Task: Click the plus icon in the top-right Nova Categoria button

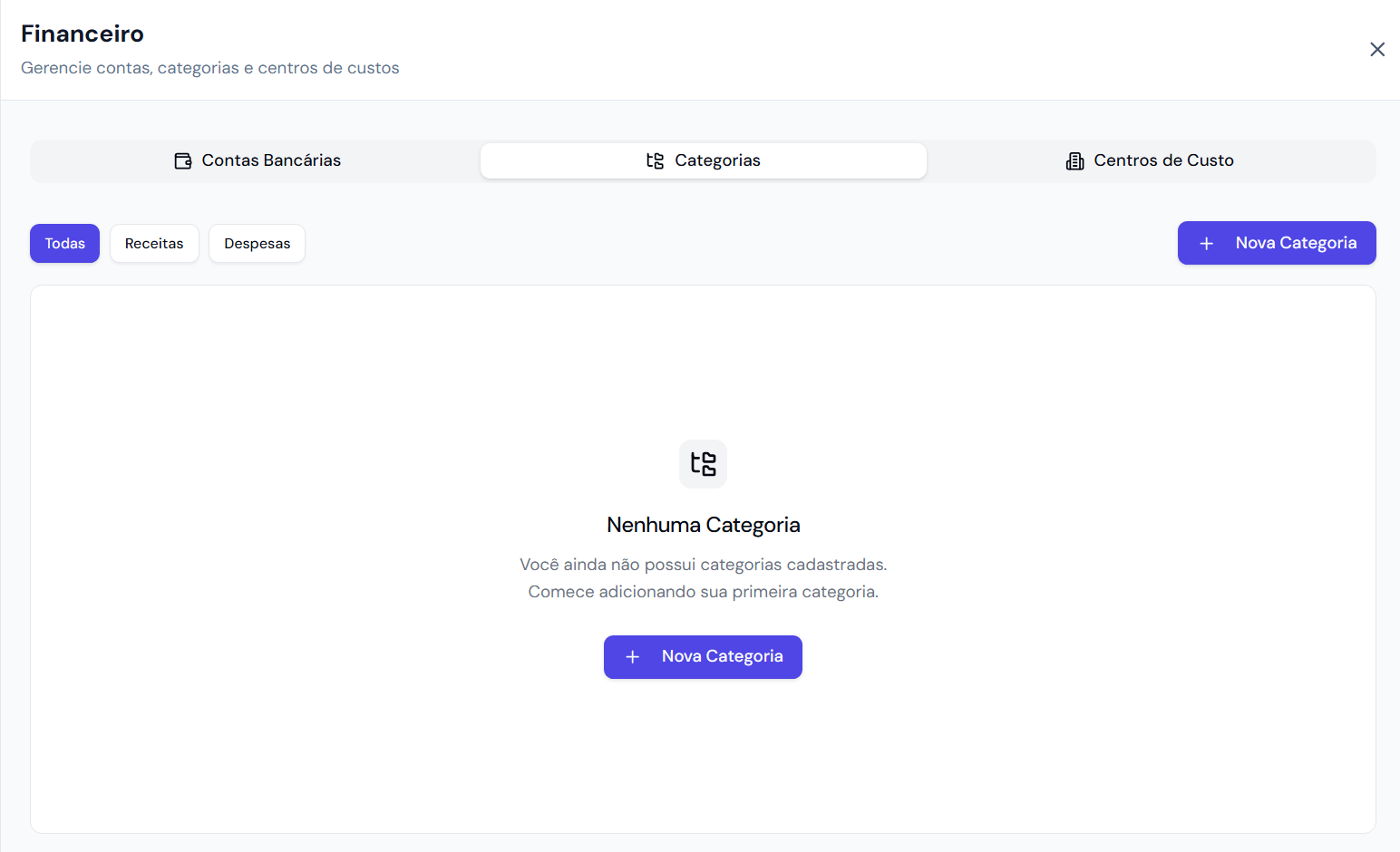Action: 1207,244
